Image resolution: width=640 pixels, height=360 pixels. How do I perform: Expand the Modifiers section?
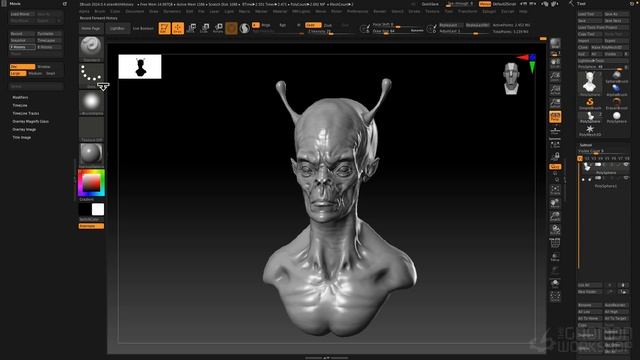click(x=20, y=98)
